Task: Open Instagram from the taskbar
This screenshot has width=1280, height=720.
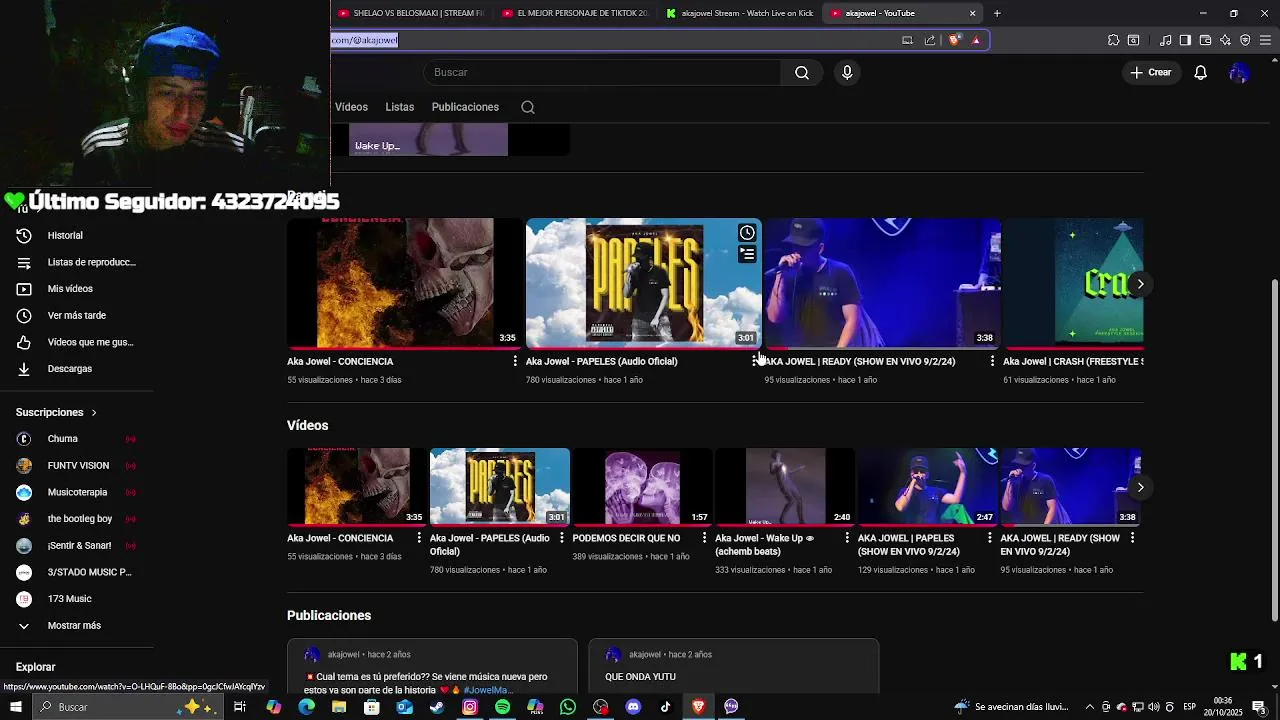Action: (470, 707)
